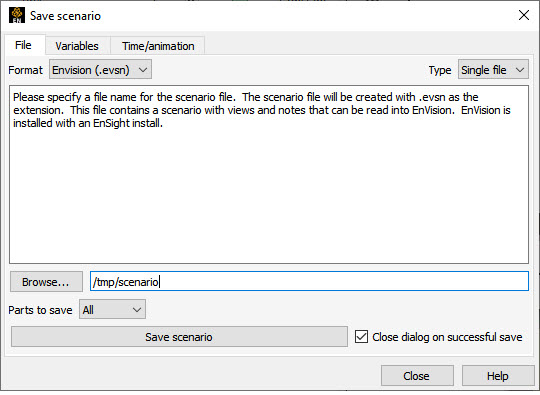Click the EnSight app icon in title bar

click(x=17, y=15)
